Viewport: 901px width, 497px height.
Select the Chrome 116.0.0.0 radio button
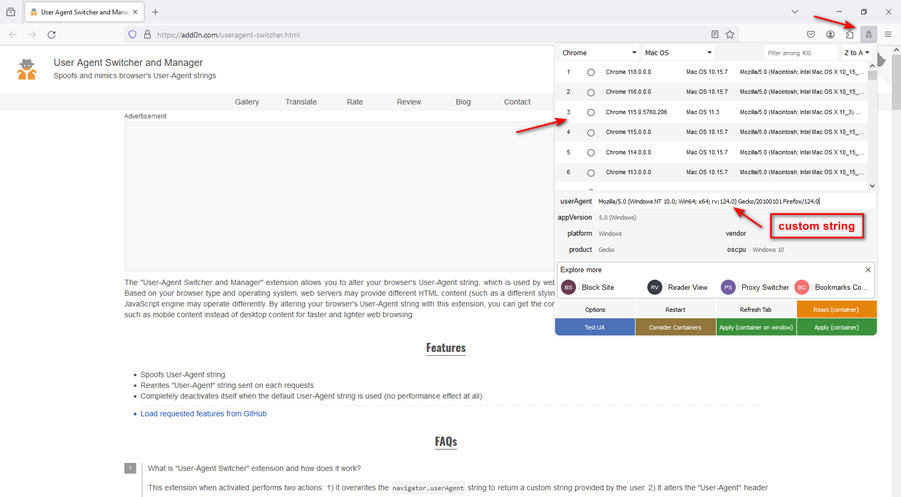[591, 93]
